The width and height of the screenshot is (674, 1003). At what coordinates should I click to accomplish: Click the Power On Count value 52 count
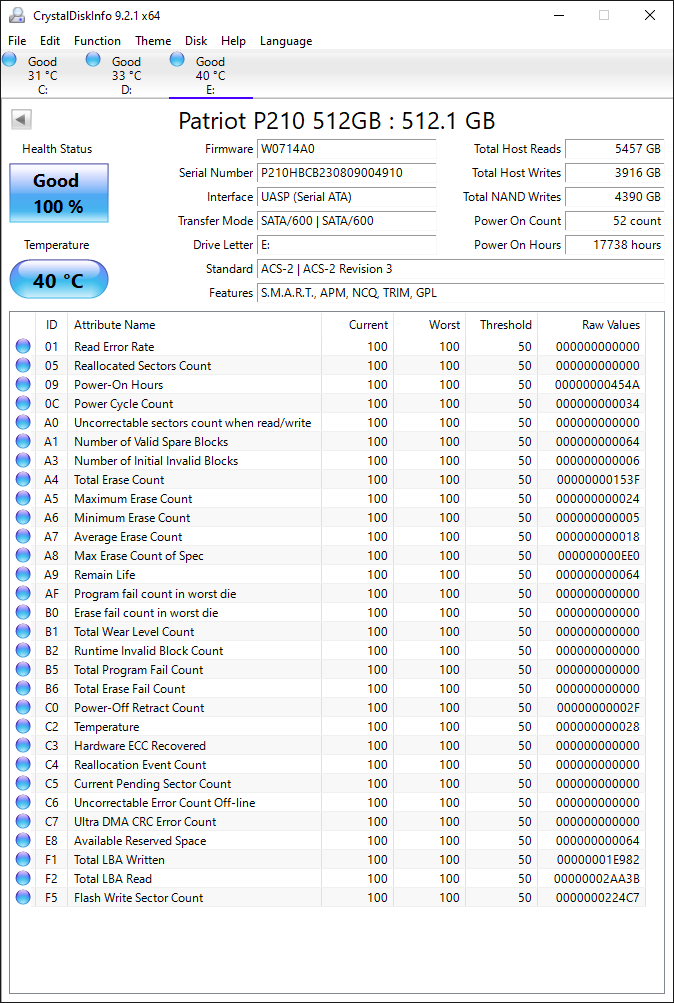click(x=615, y=221)
